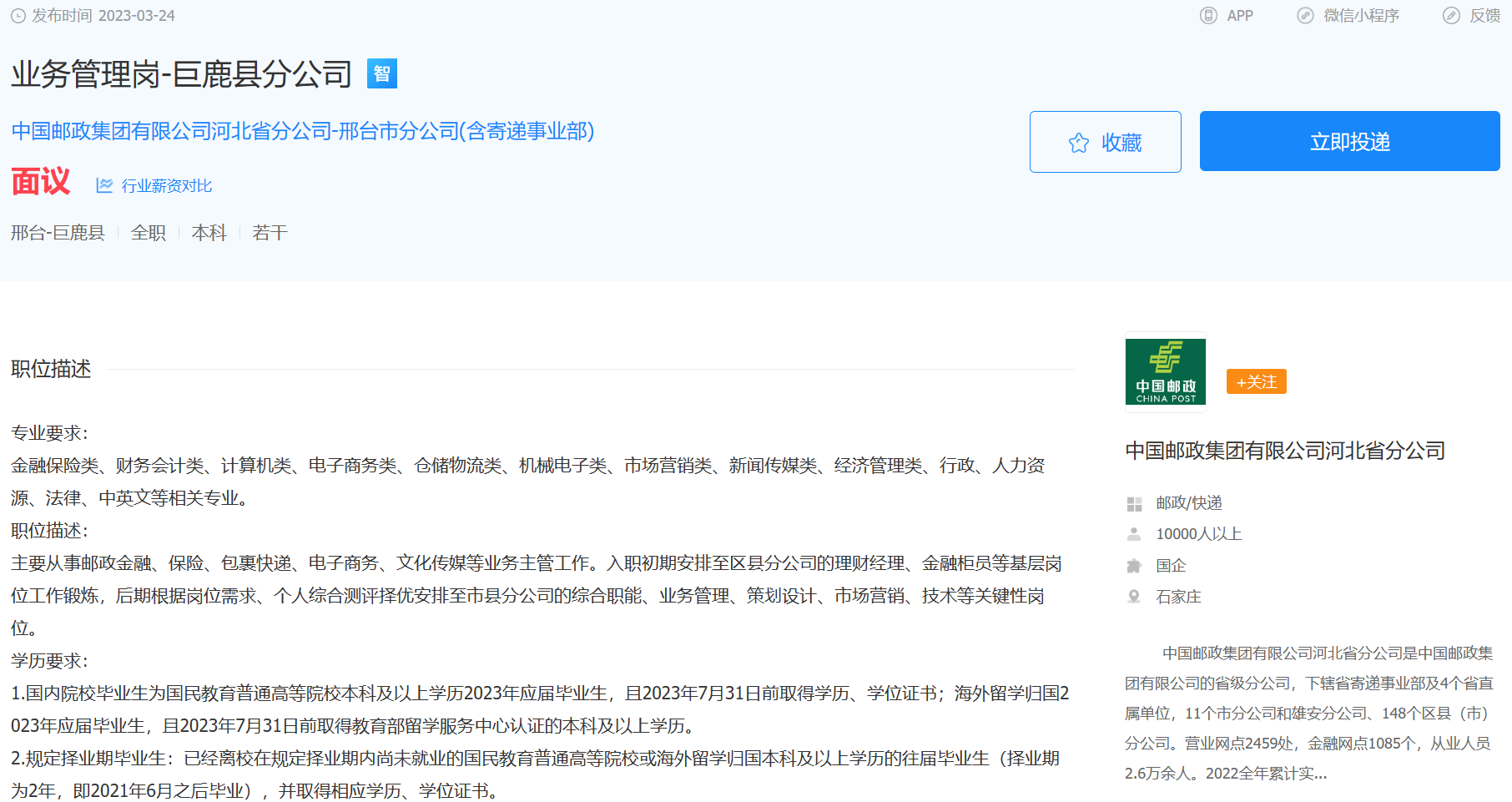Image resolution: width=1512 pixels, height=802 pixels.
Task: Click the APP phone icon
Action: [x=1208, y=16]
